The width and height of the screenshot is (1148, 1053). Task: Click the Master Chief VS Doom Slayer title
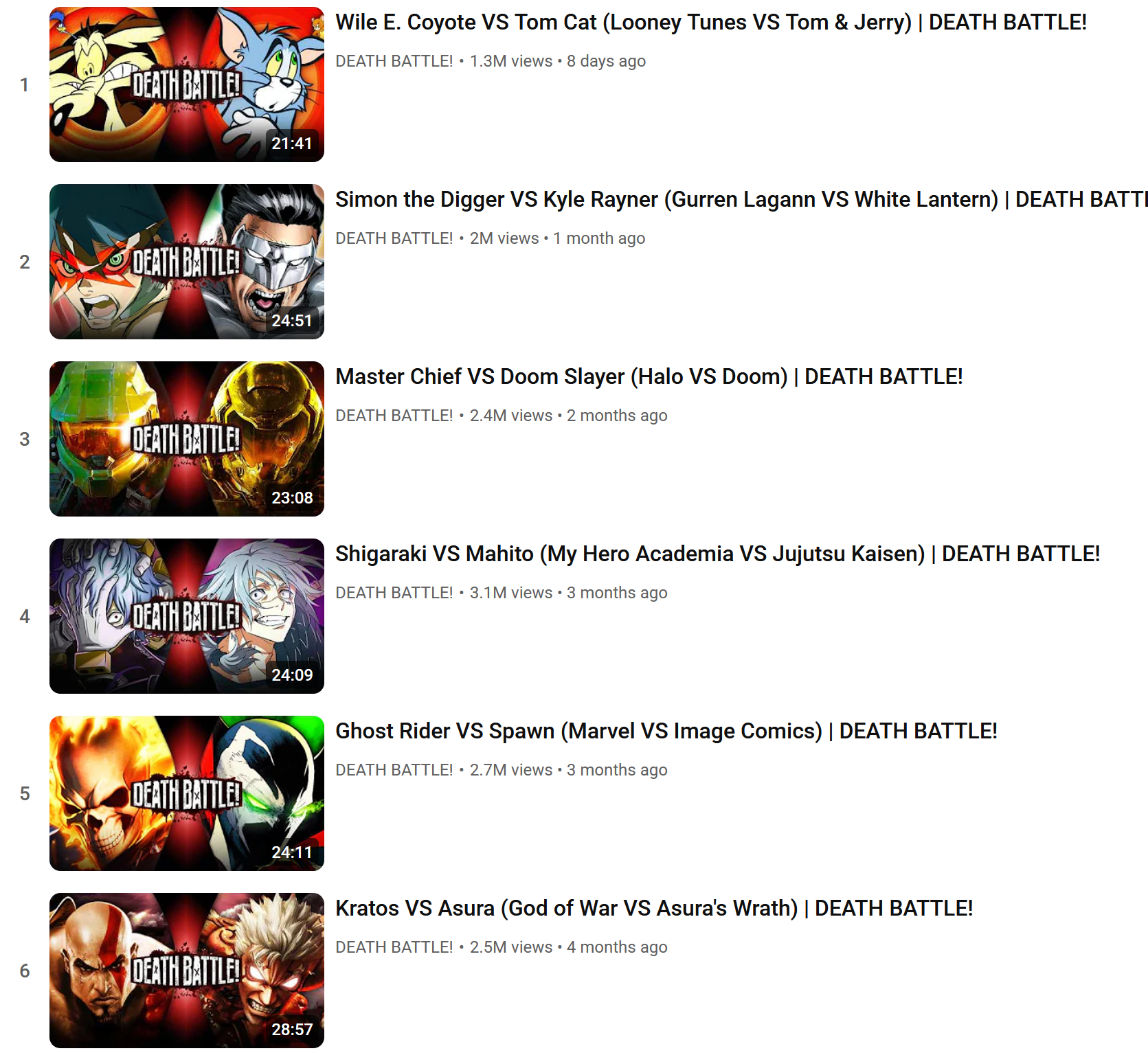pos(649,377)
